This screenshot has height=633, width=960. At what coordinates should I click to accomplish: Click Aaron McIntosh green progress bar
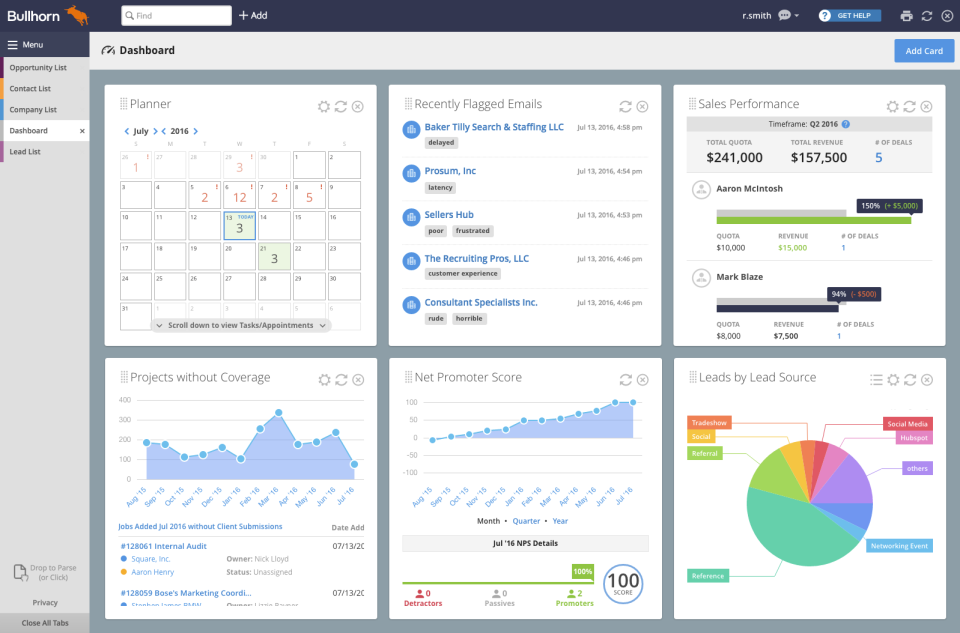pyautogui.click(x=814, y=220)
